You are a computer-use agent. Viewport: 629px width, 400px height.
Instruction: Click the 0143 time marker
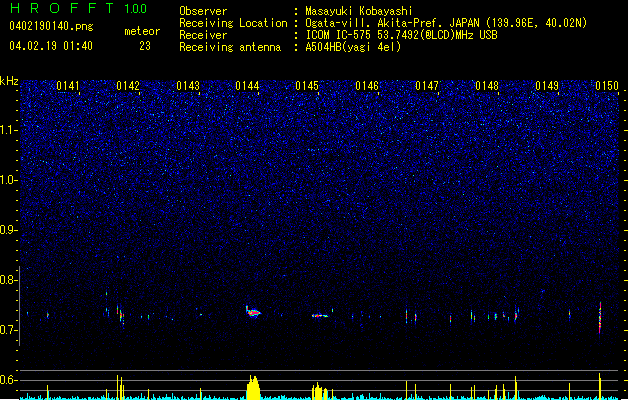(x=188, y=86)
